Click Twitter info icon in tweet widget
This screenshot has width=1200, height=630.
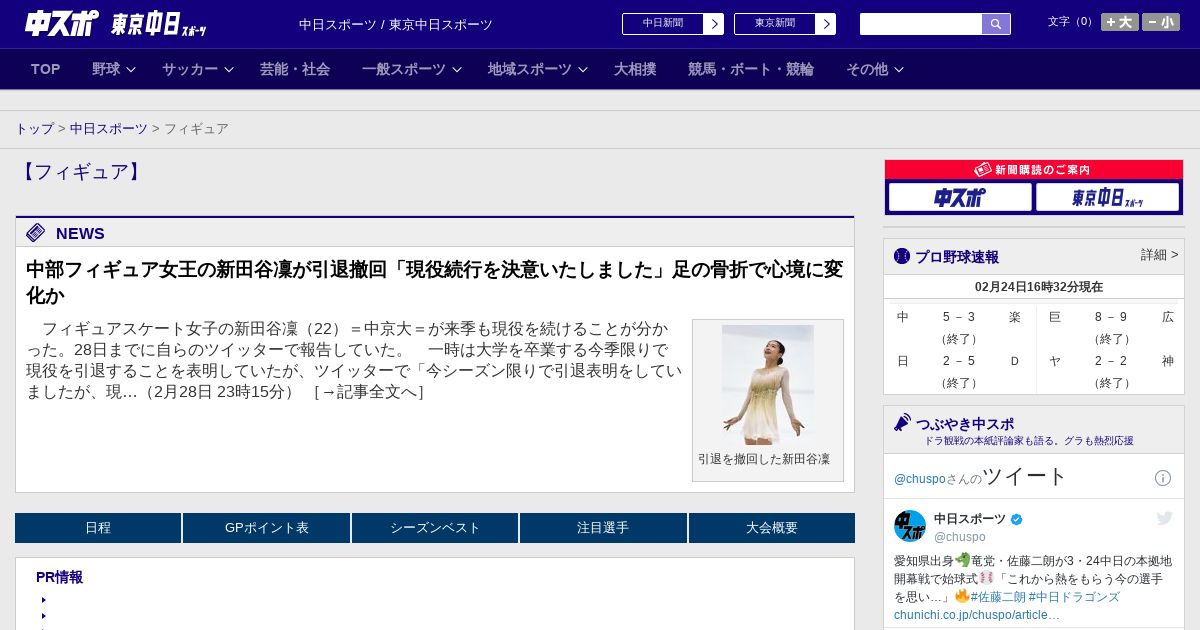click(1163, 478)
